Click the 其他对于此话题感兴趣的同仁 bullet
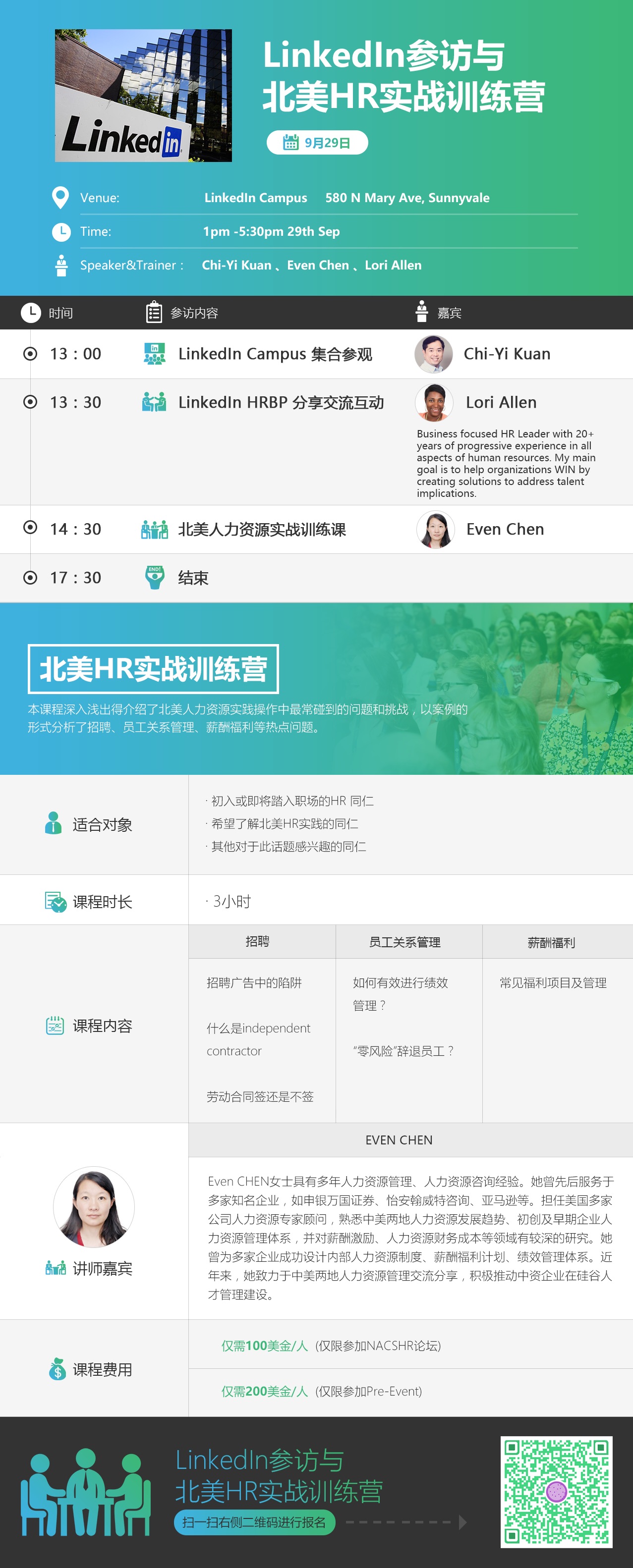633x1568 pixels. click(286, 846)
